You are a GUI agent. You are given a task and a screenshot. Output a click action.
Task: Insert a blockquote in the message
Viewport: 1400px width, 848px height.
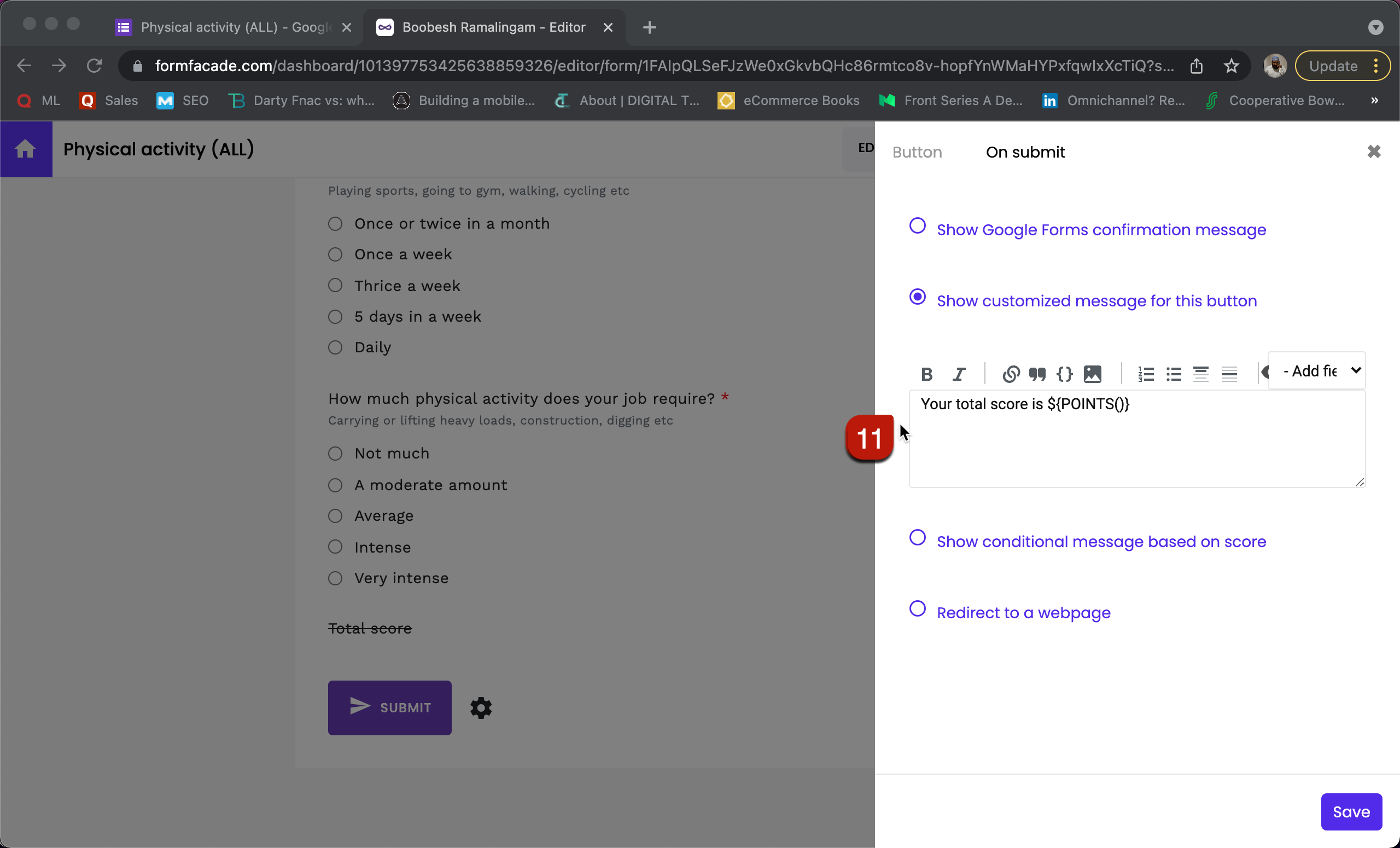point(1037,374)
